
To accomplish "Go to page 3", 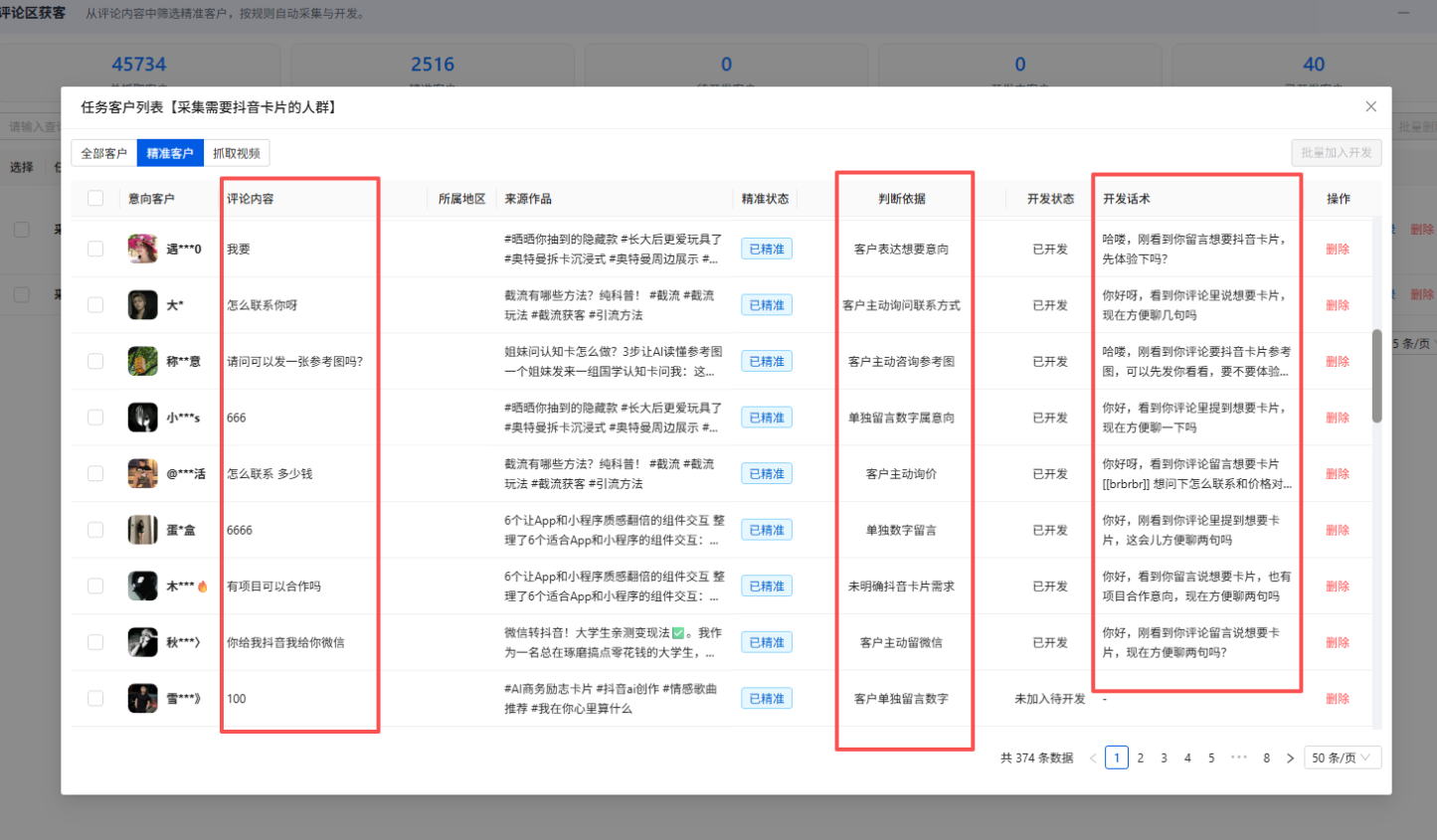I will pos(1164,758).
